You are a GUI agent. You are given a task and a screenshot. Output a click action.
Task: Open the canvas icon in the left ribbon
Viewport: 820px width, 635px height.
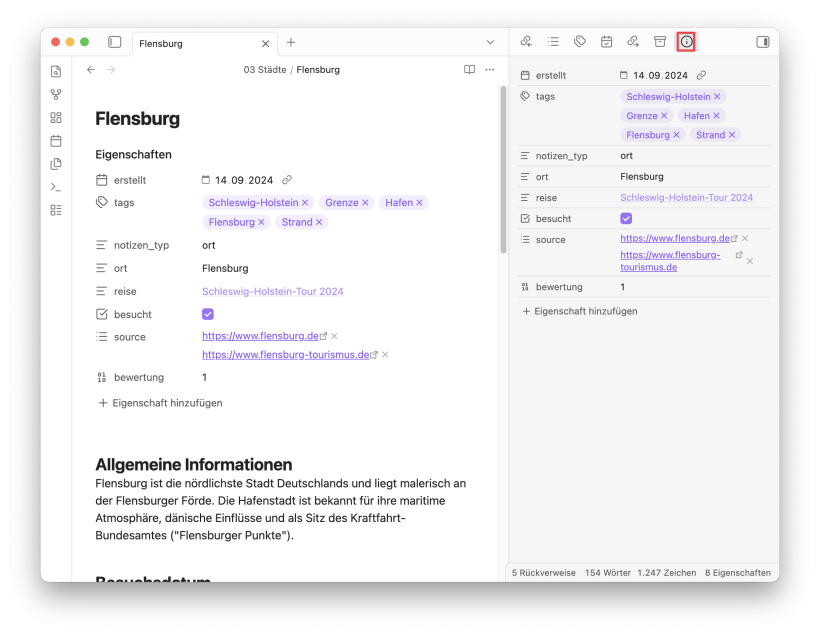(56, 118)
